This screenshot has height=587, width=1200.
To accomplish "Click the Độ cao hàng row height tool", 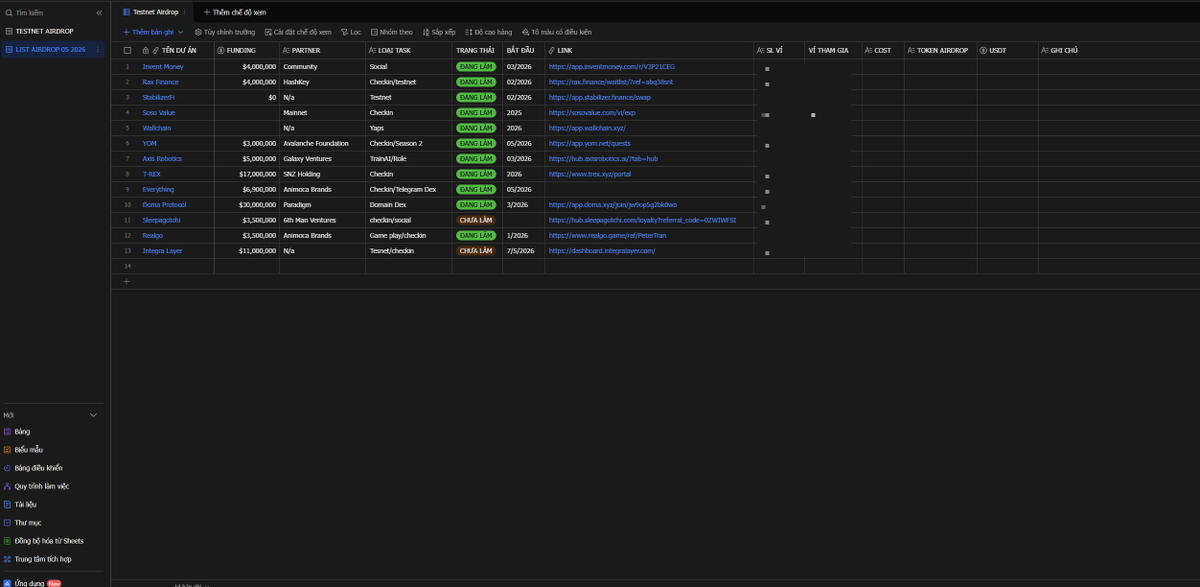I will pyautogui.click(x=489, y=32).
